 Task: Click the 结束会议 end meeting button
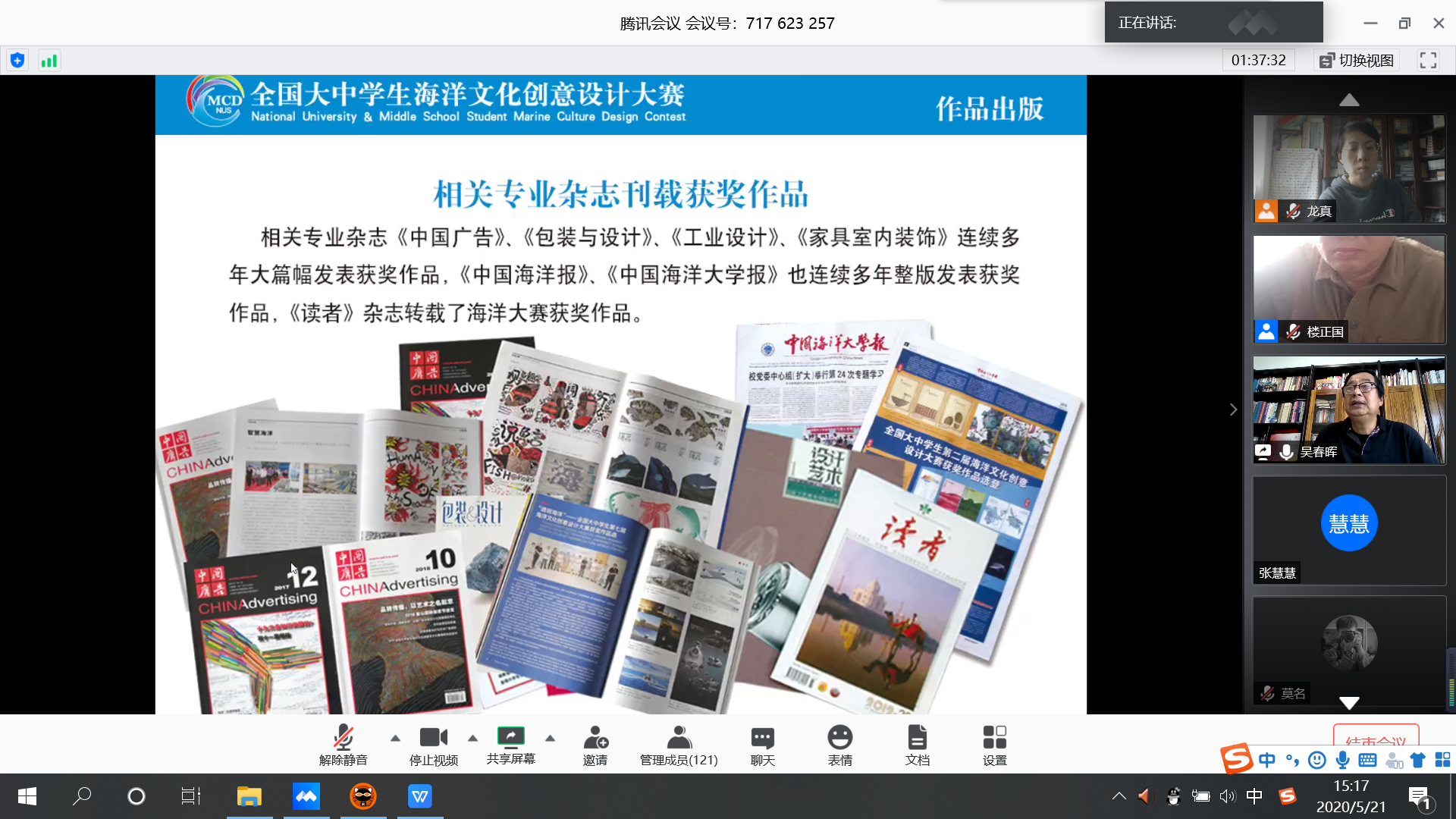click(x=1376, y=736)
